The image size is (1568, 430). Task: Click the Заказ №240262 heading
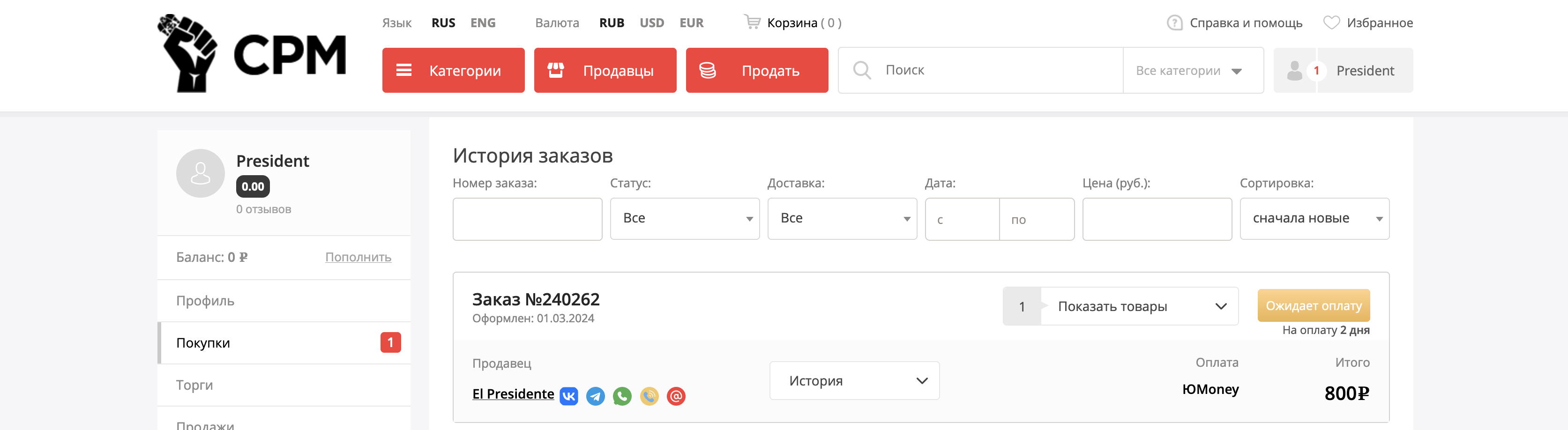(x=536, y=299)
